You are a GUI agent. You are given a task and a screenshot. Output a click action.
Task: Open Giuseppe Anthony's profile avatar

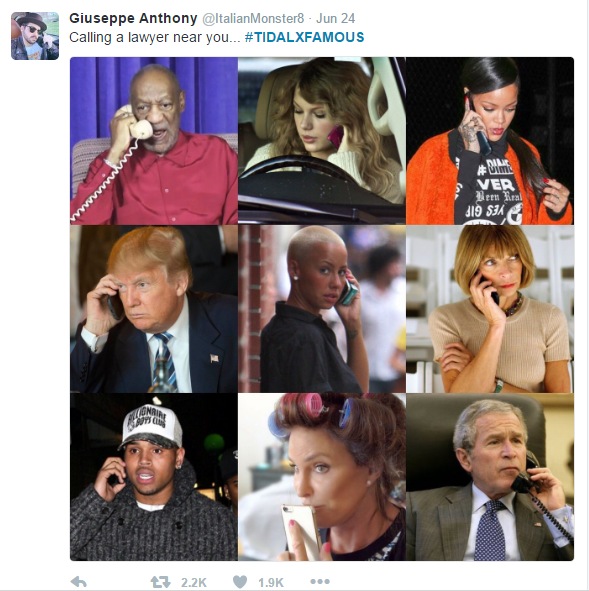(x=35, y=36)
